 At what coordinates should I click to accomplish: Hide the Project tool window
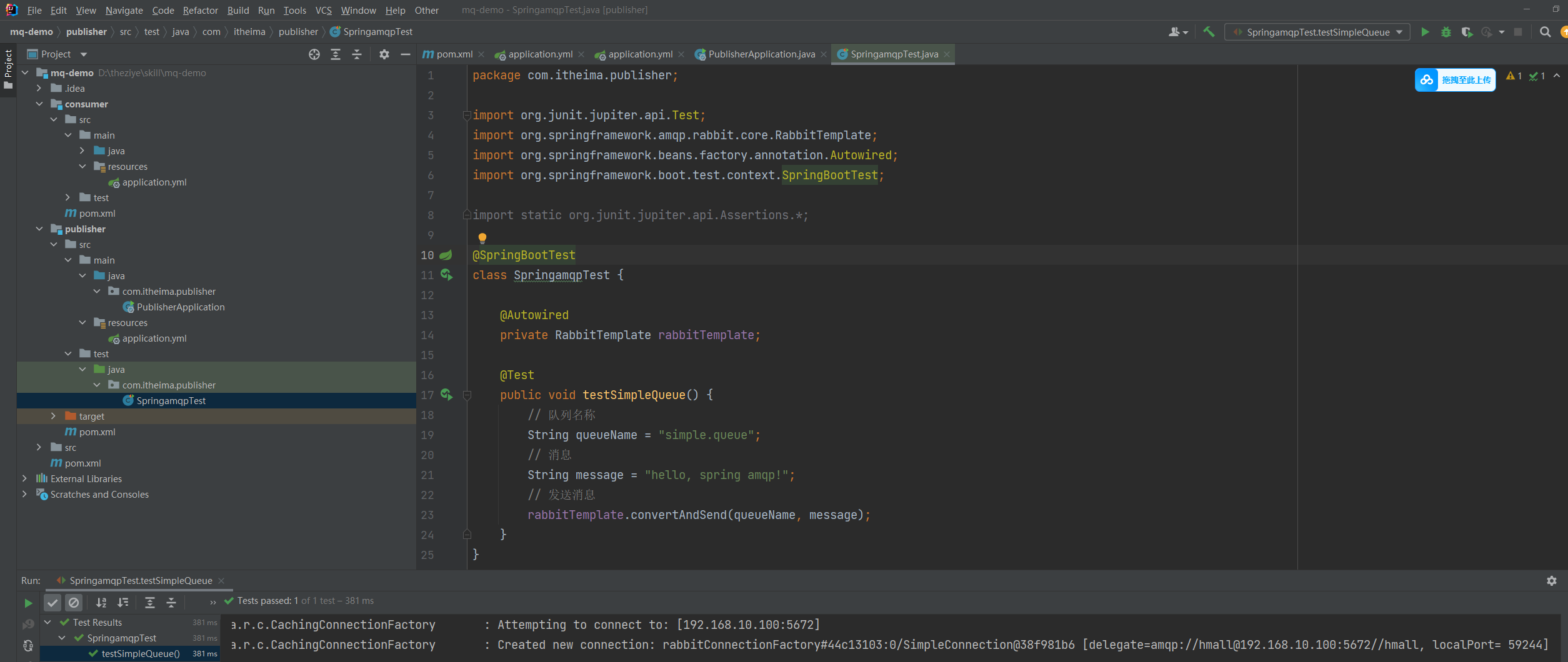tap(405, 54)
